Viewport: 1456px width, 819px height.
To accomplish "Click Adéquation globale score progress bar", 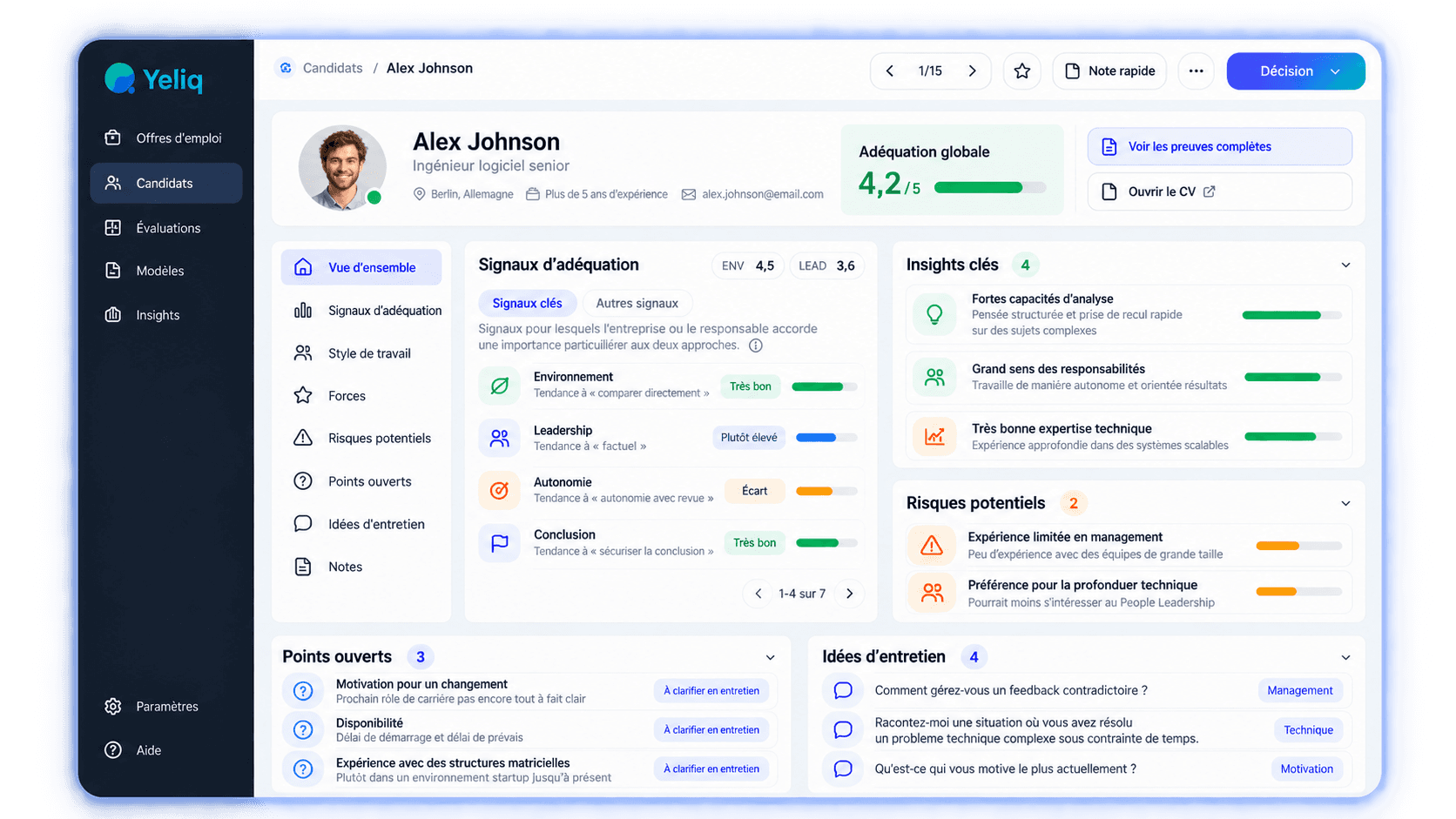I will tap(990, 187).
